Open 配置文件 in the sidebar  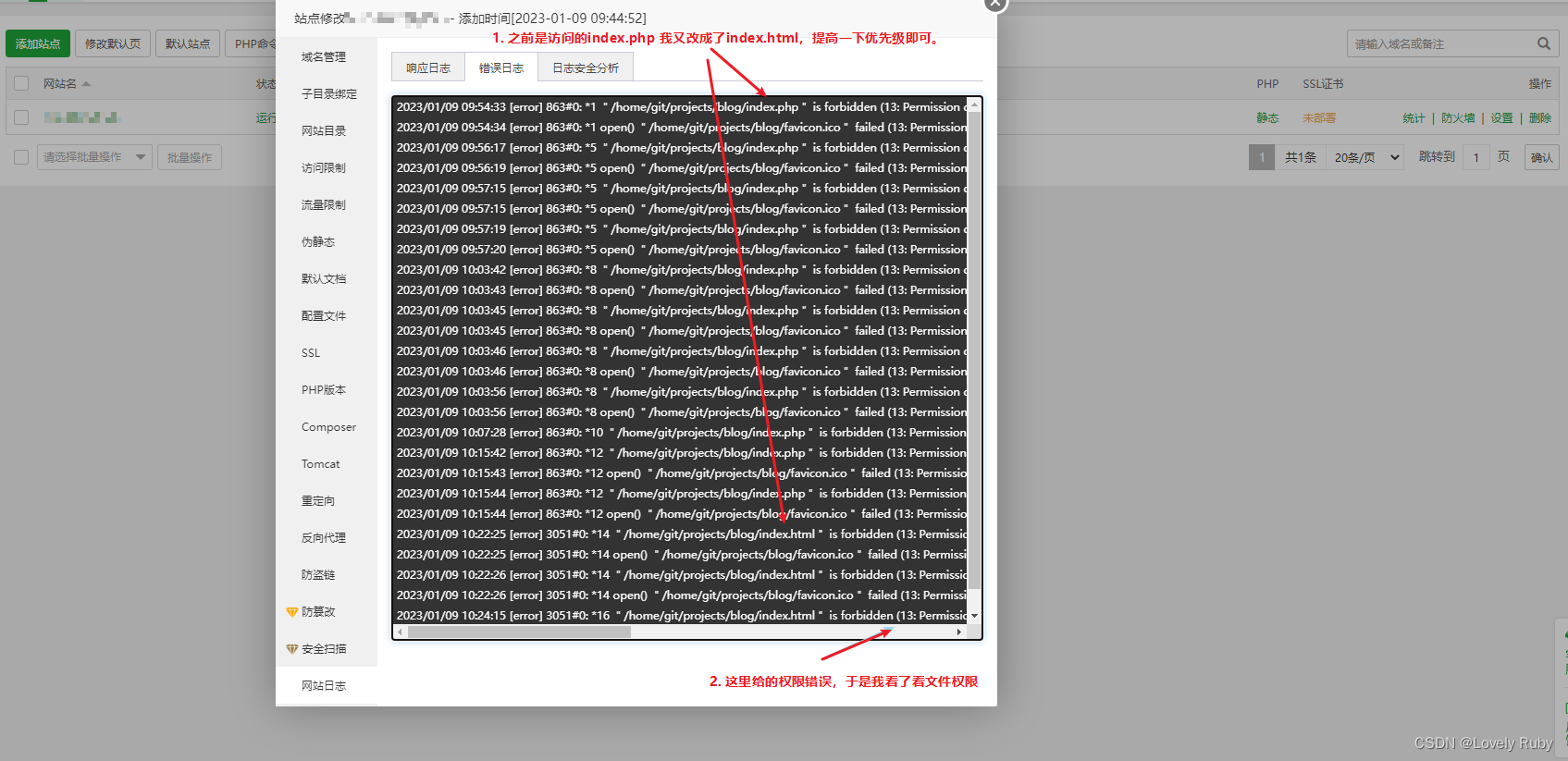324,316
